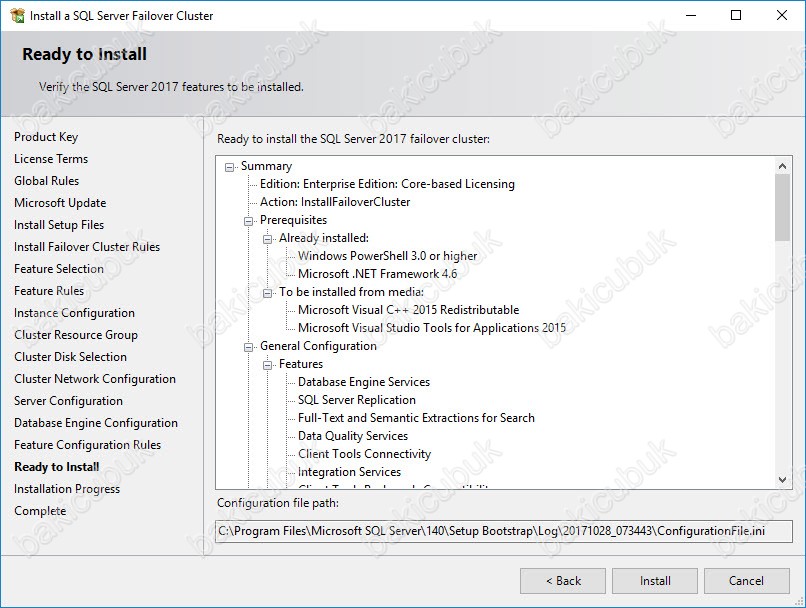Click the SQL Server setup title bar icon
Viewport: 806px width, 608px height.
point(17,15)
